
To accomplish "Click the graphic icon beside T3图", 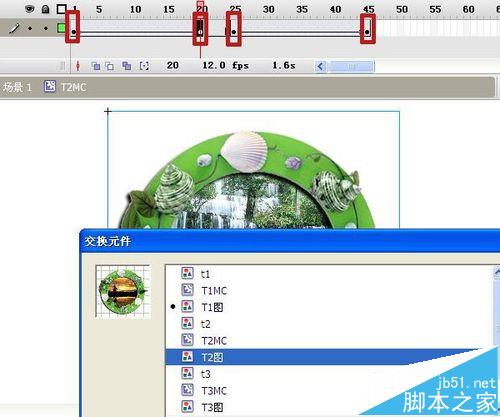I will click(x=187, y=406).
